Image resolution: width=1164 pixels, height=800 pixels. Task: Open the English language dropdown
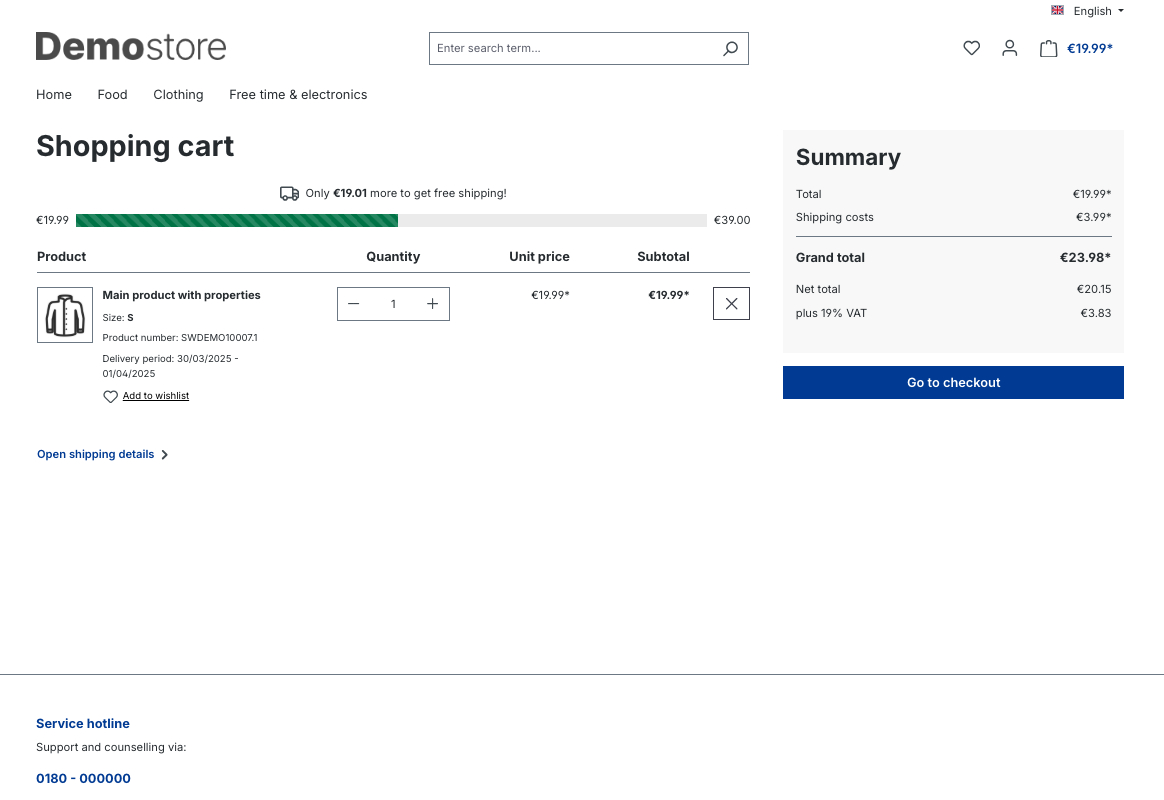(1098, 11)
